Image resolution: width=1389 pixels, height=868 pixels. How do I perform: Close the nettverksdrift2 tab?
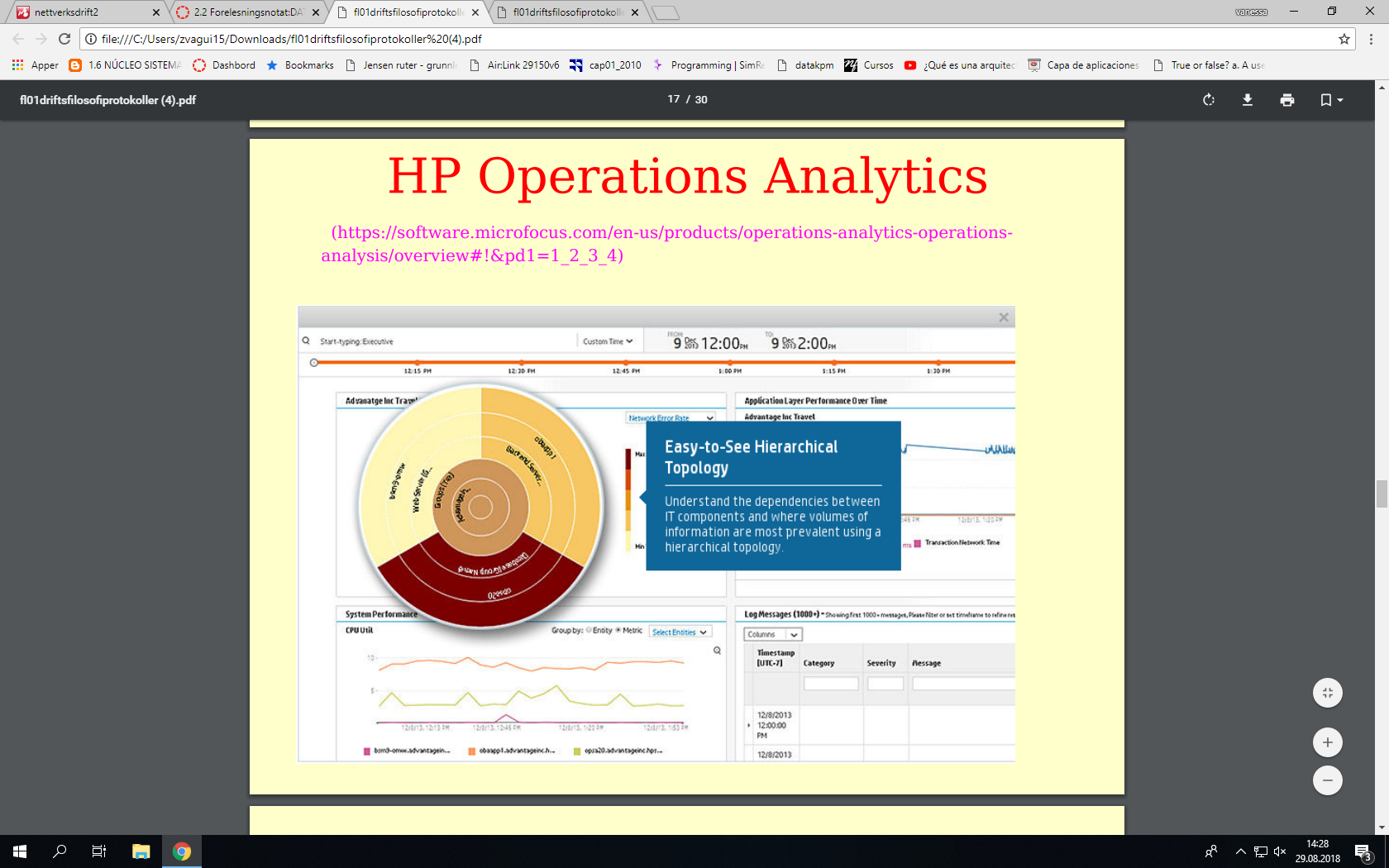[x=156, y=12]
